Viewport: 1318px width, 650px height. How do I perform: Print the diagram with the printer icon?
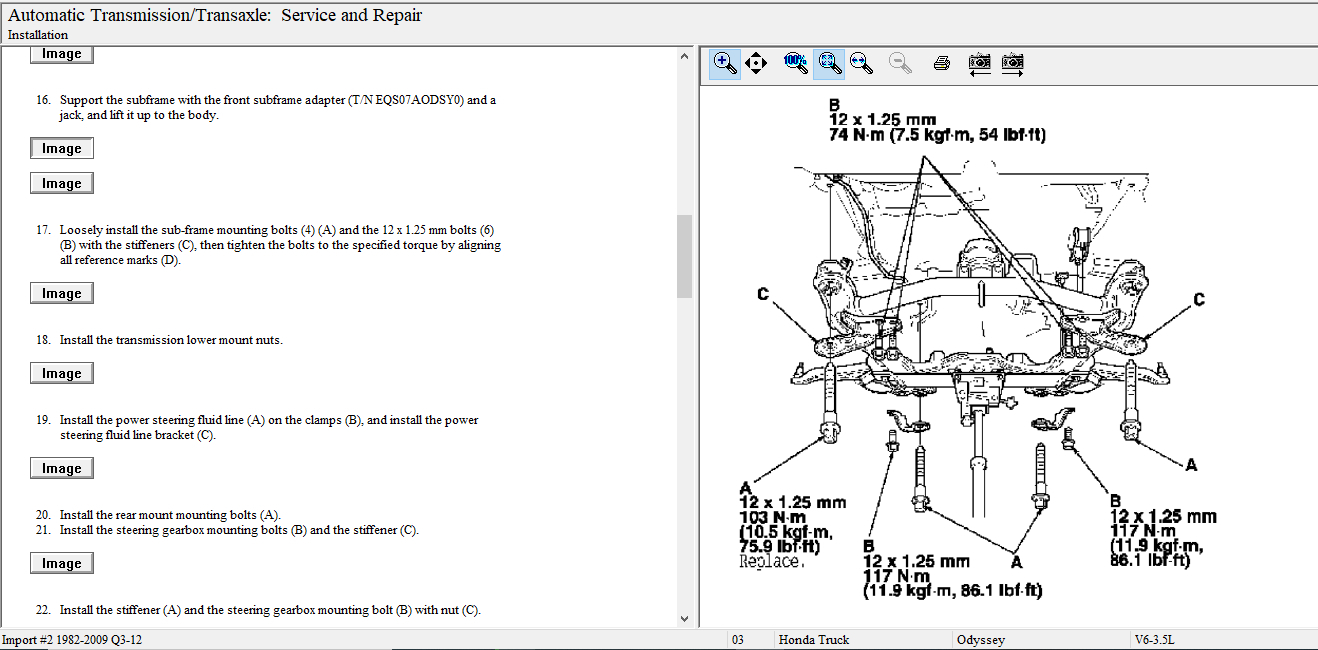(941, 63)
